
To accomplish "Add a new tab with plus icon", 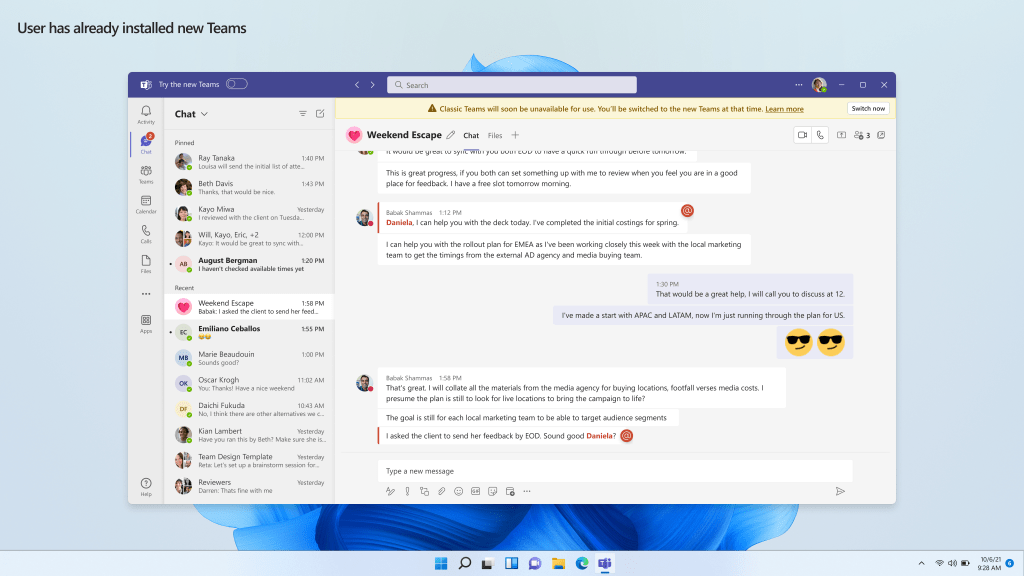I will tap(516, 135).
